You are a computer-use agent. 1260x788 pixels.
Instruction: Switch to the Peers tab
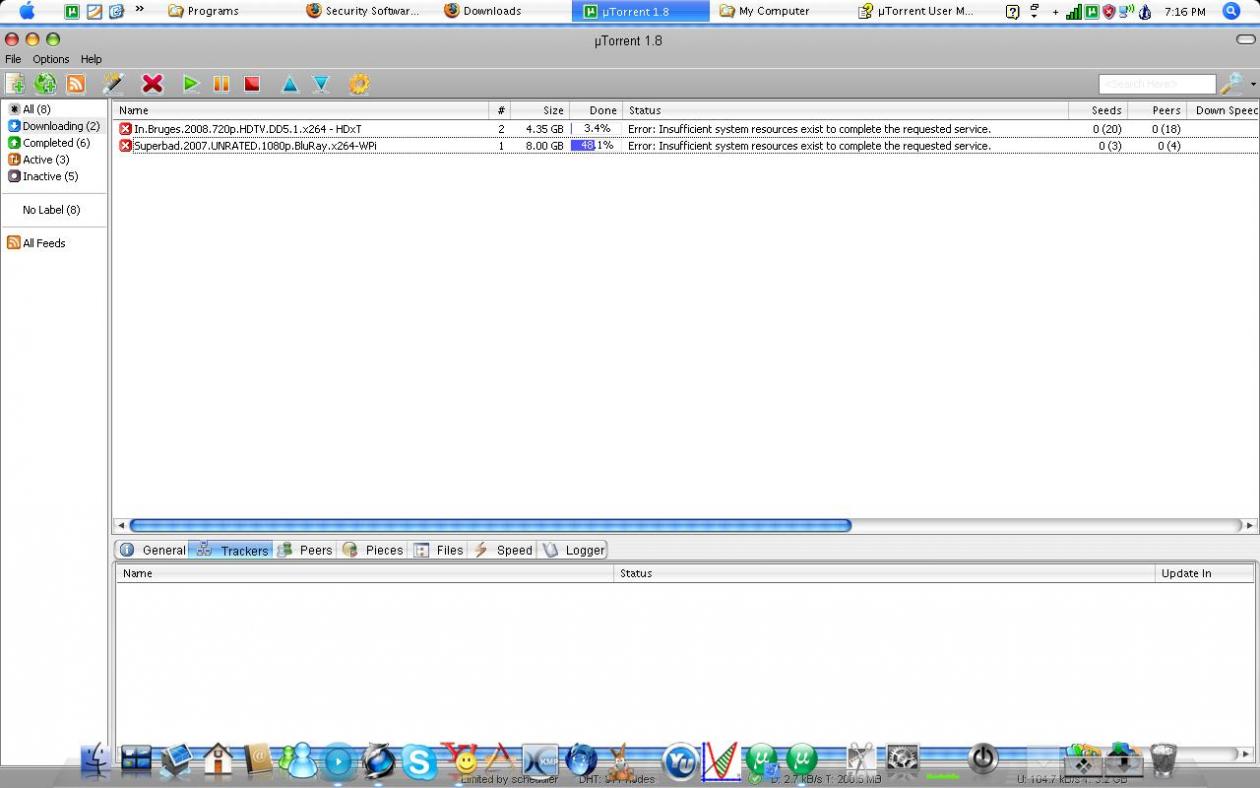305,550
